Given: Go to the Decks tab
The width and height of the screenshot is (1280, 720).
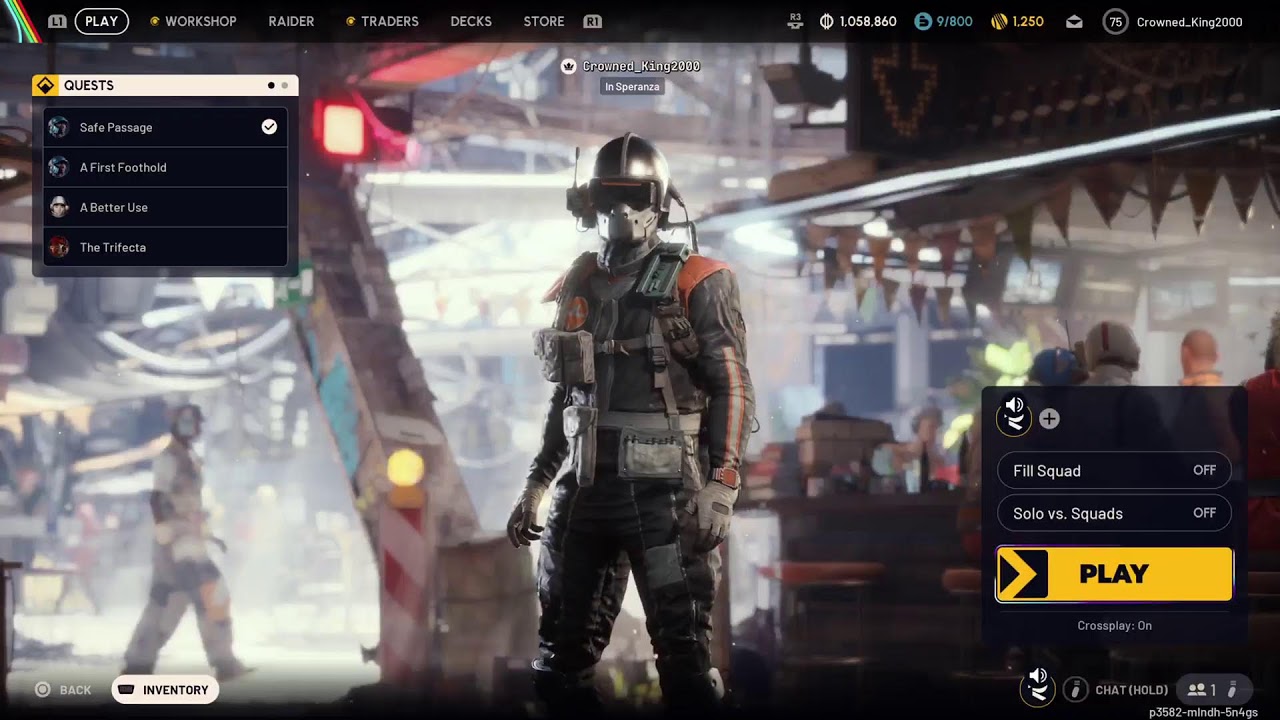Looking at the screenshot, I should tap(471, 21).
